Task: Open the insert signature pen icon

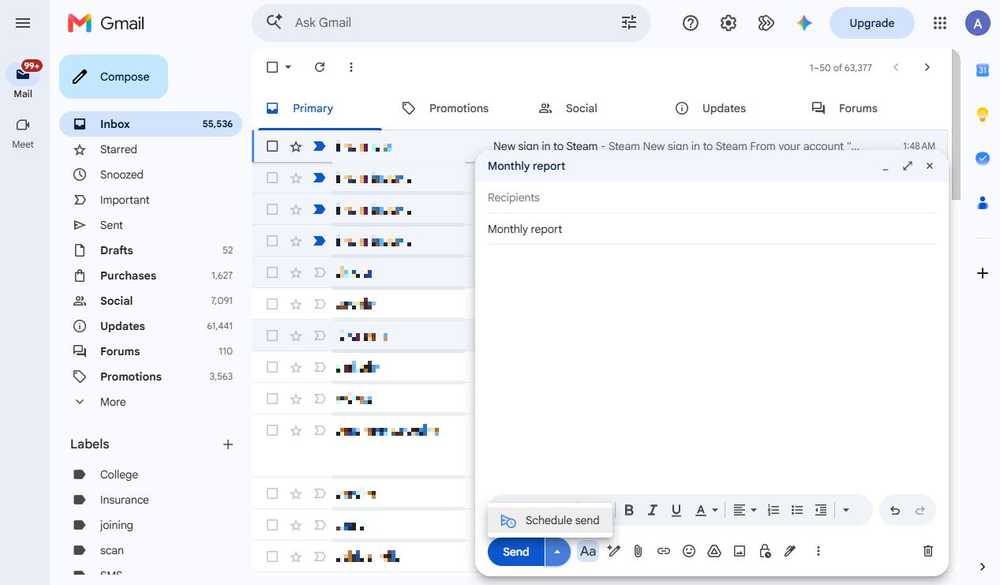Action: tap(790, 551)
